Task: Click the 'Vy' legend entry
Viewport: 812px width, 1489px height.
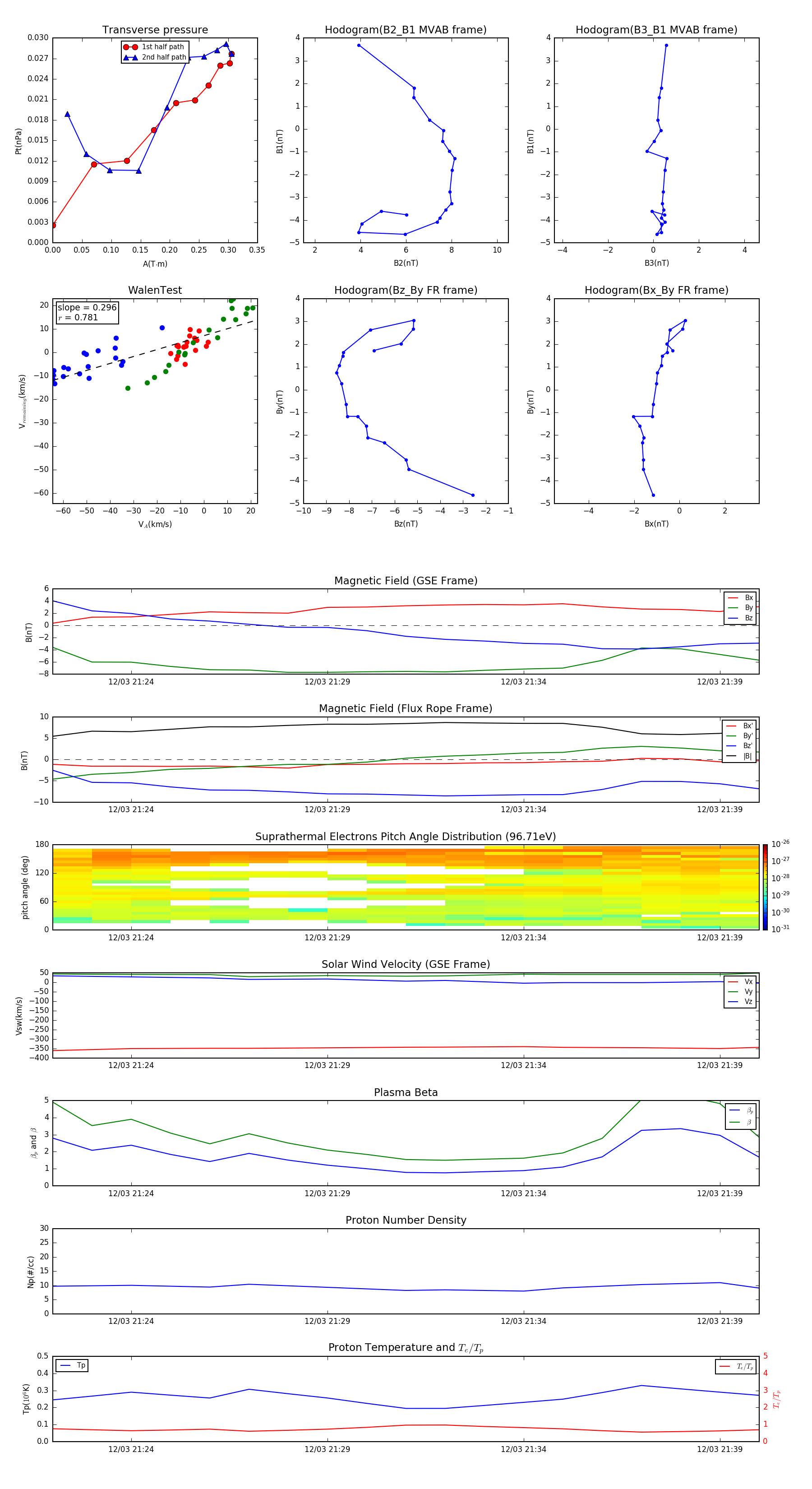Action: (x=740, y=991)
